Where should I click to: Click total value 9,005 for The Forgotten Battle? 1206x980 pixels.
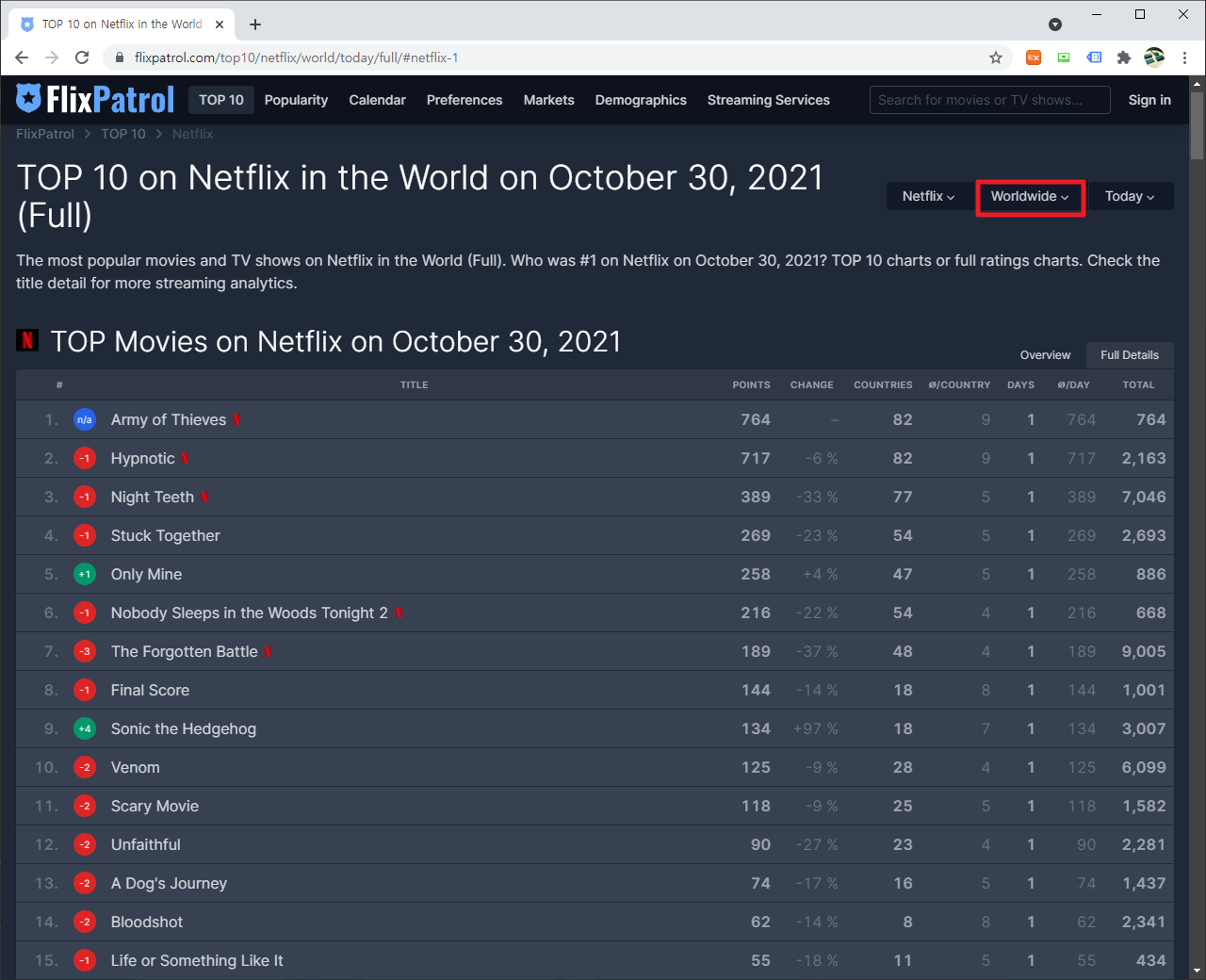point(1144,651)
